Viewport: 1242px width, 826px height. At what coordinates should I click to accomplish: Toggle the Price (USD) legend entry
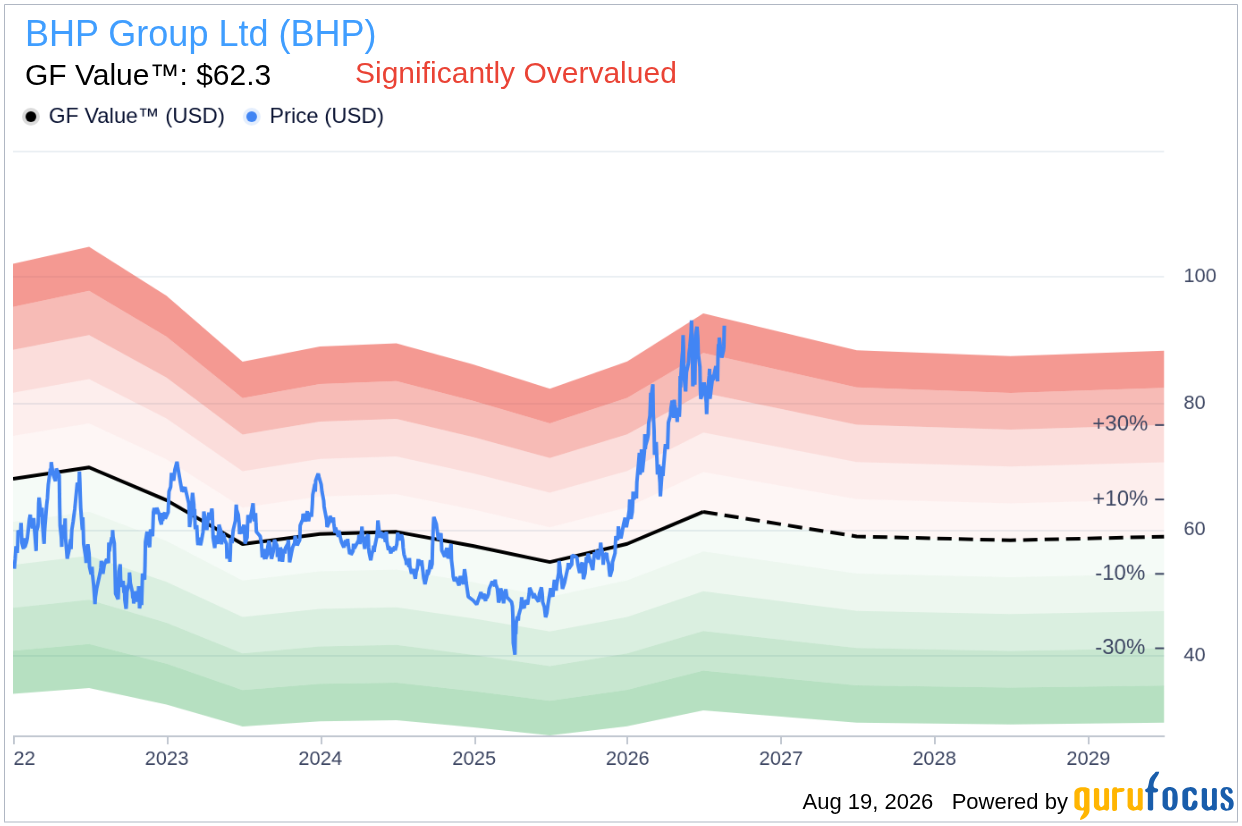pos(314,116)
